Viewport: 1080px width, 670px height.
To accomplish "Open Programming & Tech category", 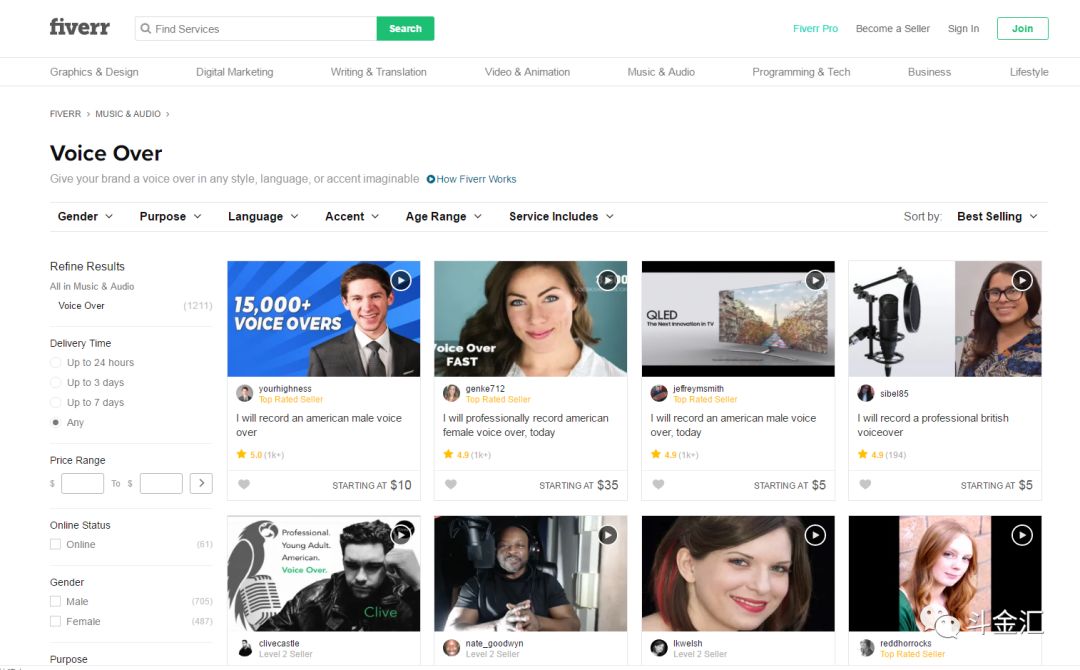I will (x=801, y=72).
